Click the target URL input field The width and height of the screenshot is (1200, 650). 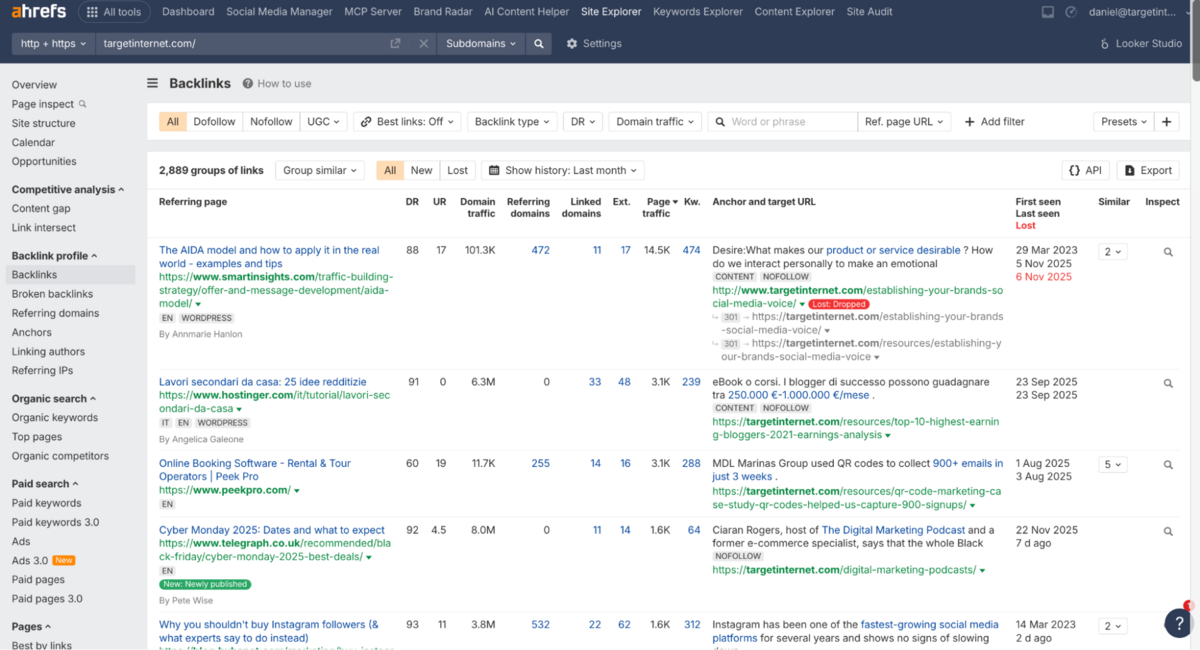(x=243, y=44)
